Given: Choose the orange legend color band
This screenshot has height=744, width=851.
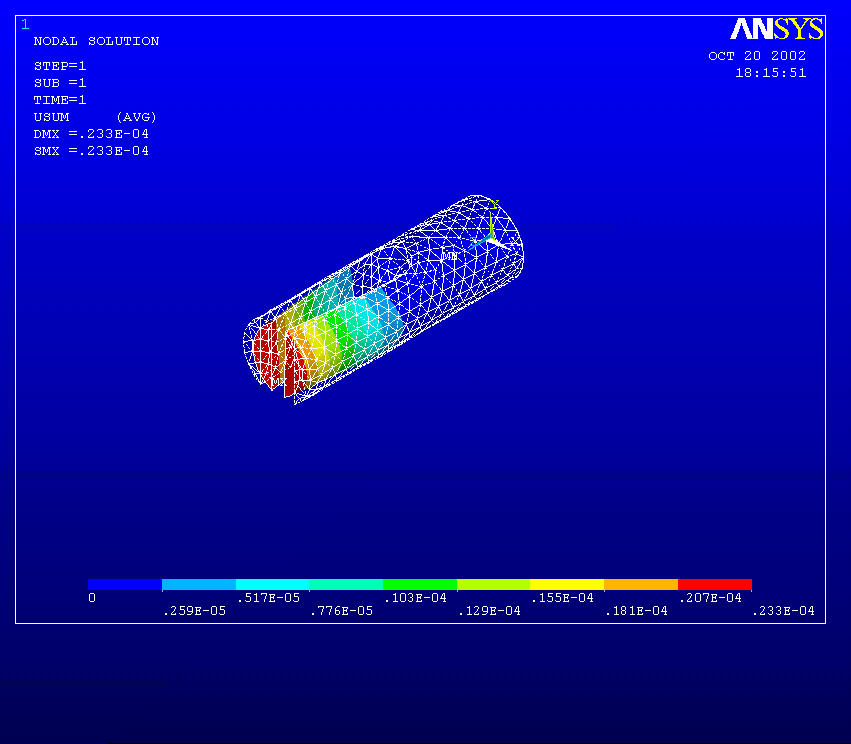Looking at the screenshot, I should click(640, 584).
